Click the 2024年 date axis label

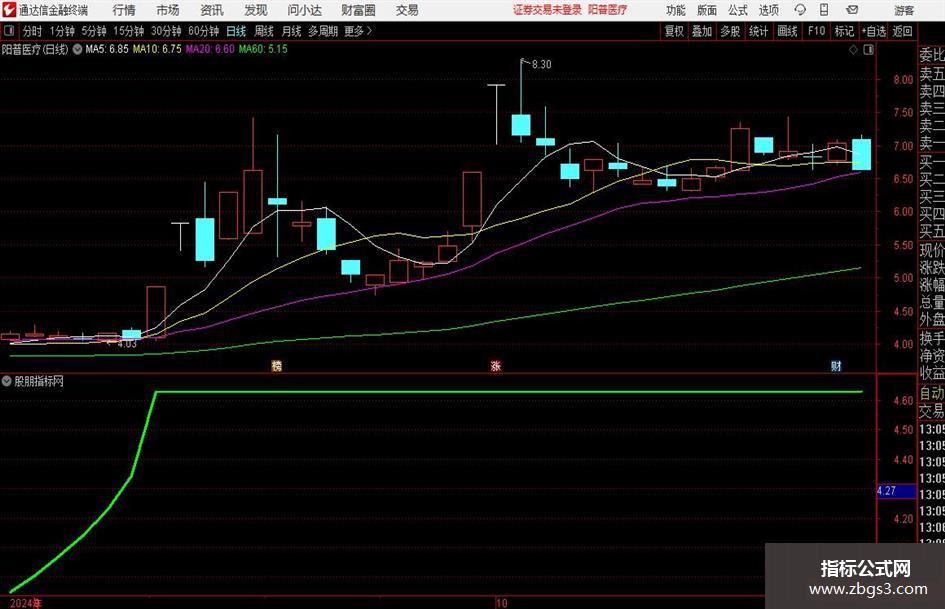coord(26,603)
